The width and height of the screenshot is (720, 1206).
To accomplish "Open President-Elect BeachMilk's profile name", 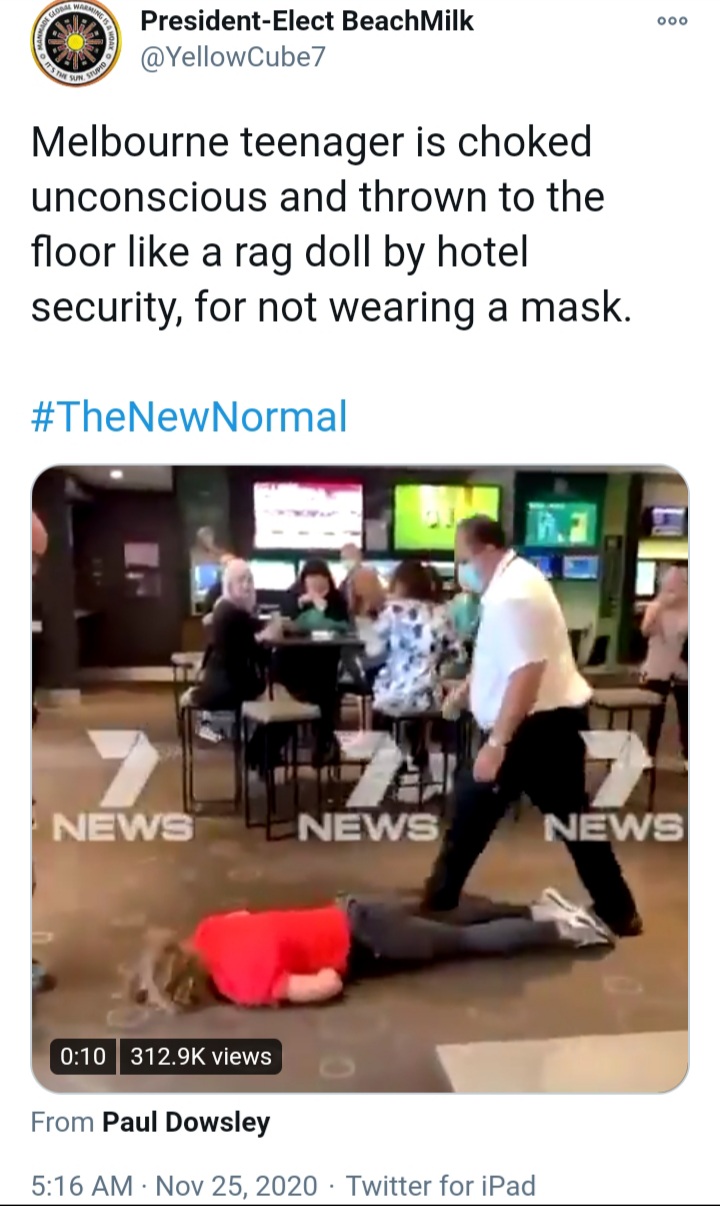I will 307,20.
